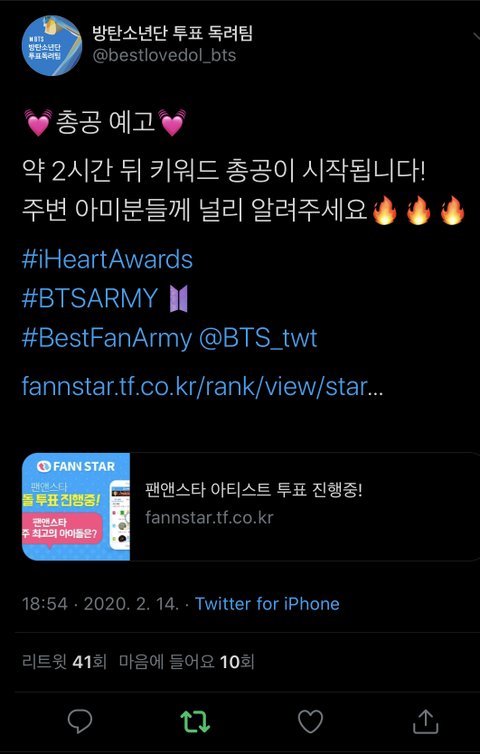The height and width of the screenshot is (754, 480).
Task: Open the share upload icon
Action: [426, 721]
